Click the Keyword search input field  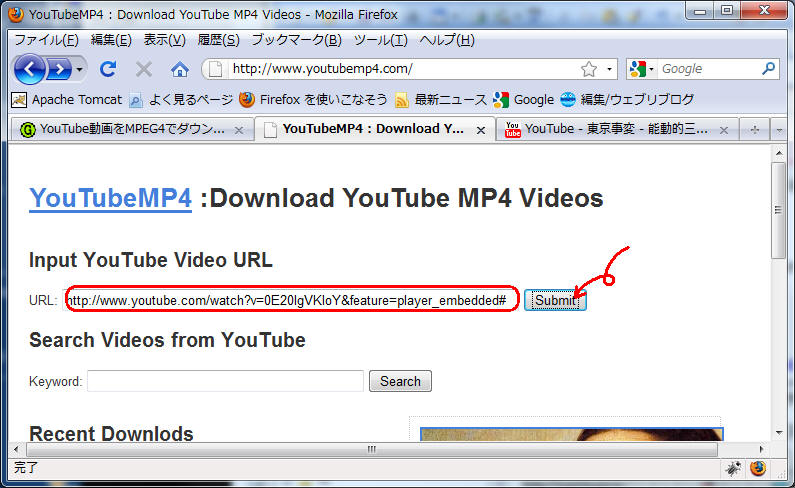point(225,381)
